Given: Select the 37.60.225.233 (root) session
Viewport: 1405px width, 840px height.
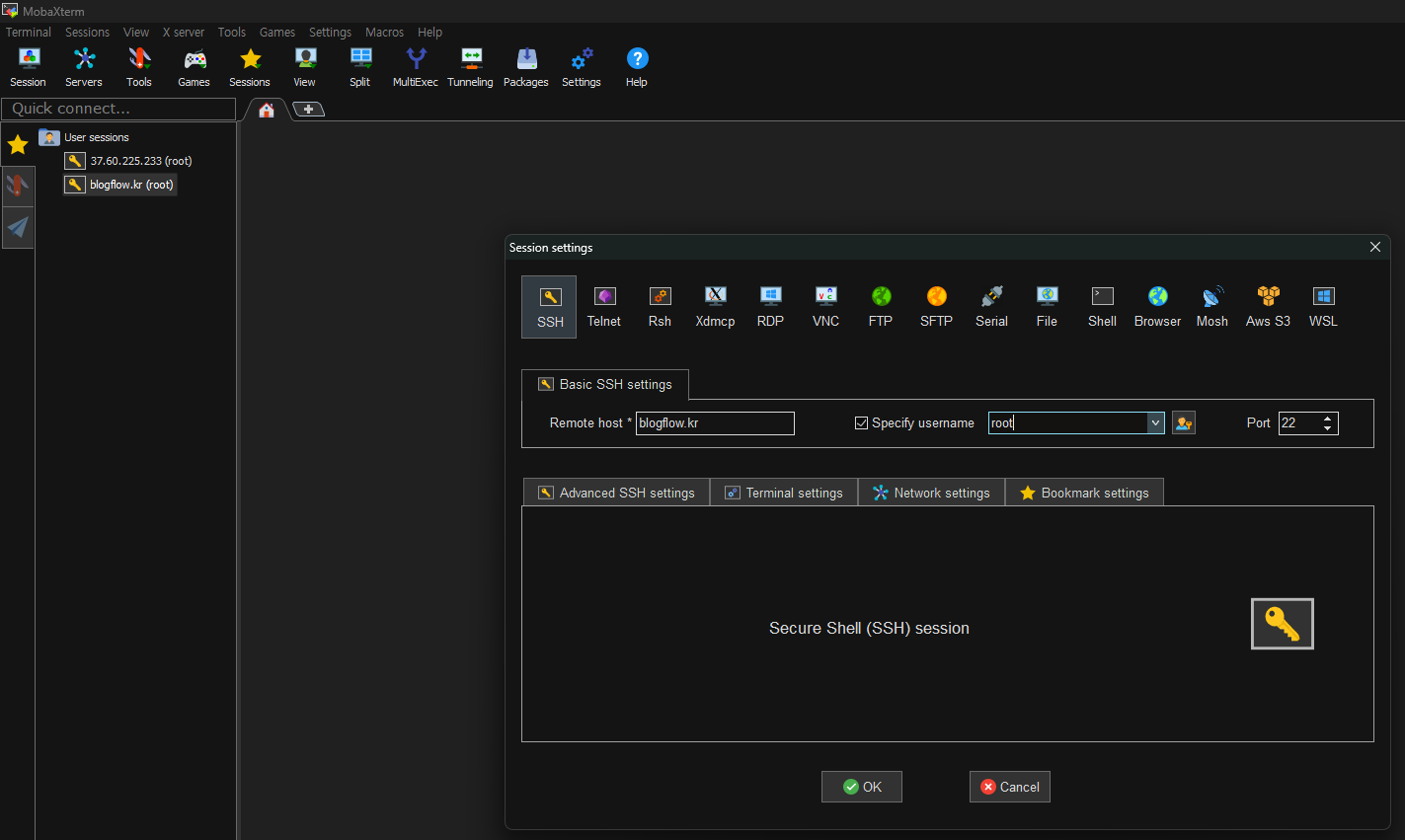Looking at the screenshot, I should point(140,161).
